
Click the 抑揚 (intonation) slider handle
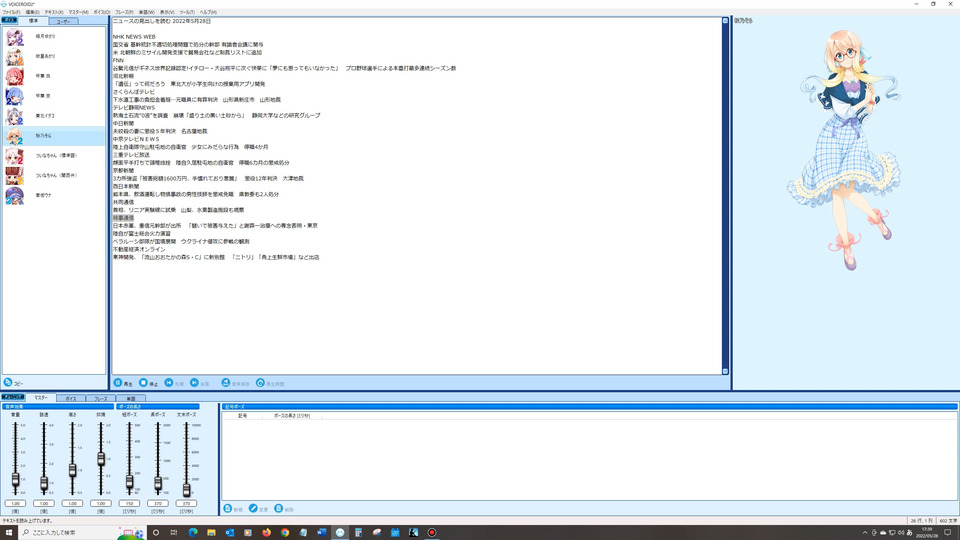pyautogui.click(x=101, y=459)
